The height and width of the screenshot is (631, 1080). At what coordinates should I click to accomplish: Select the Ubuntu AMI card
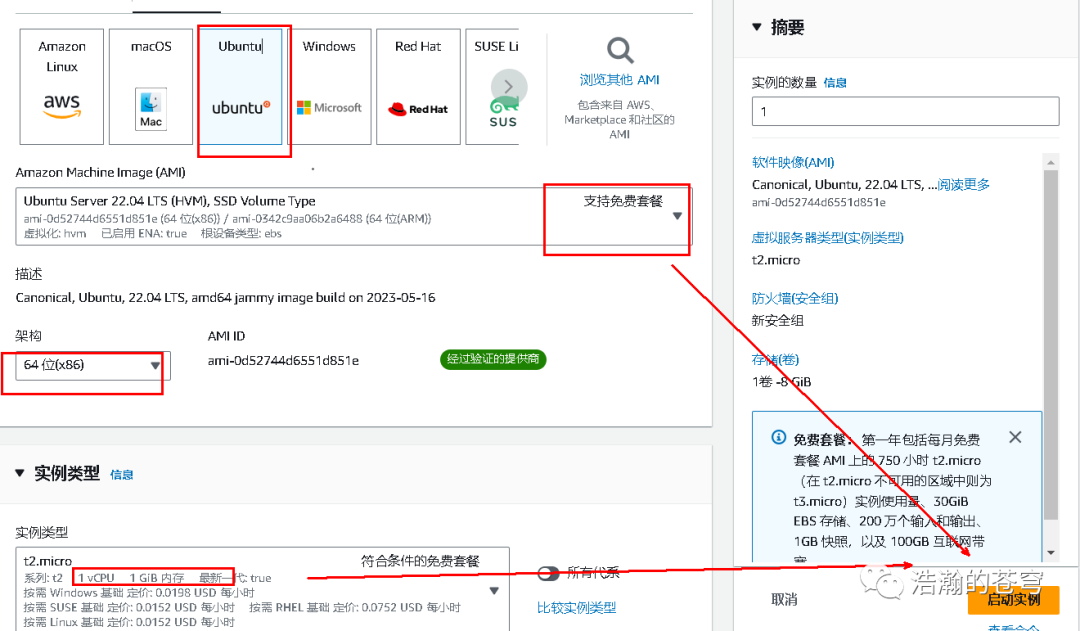click(240, 86)
